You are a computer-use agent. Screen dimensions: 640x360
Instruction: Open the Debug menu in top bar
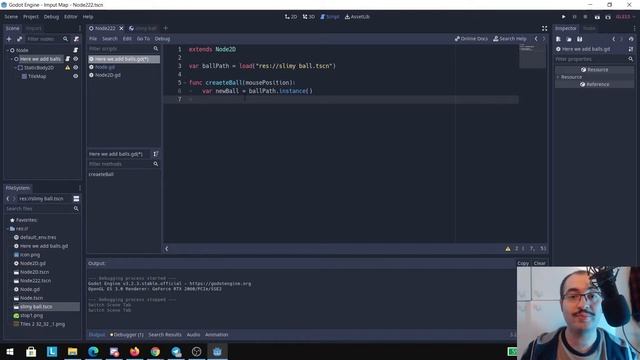51,17
